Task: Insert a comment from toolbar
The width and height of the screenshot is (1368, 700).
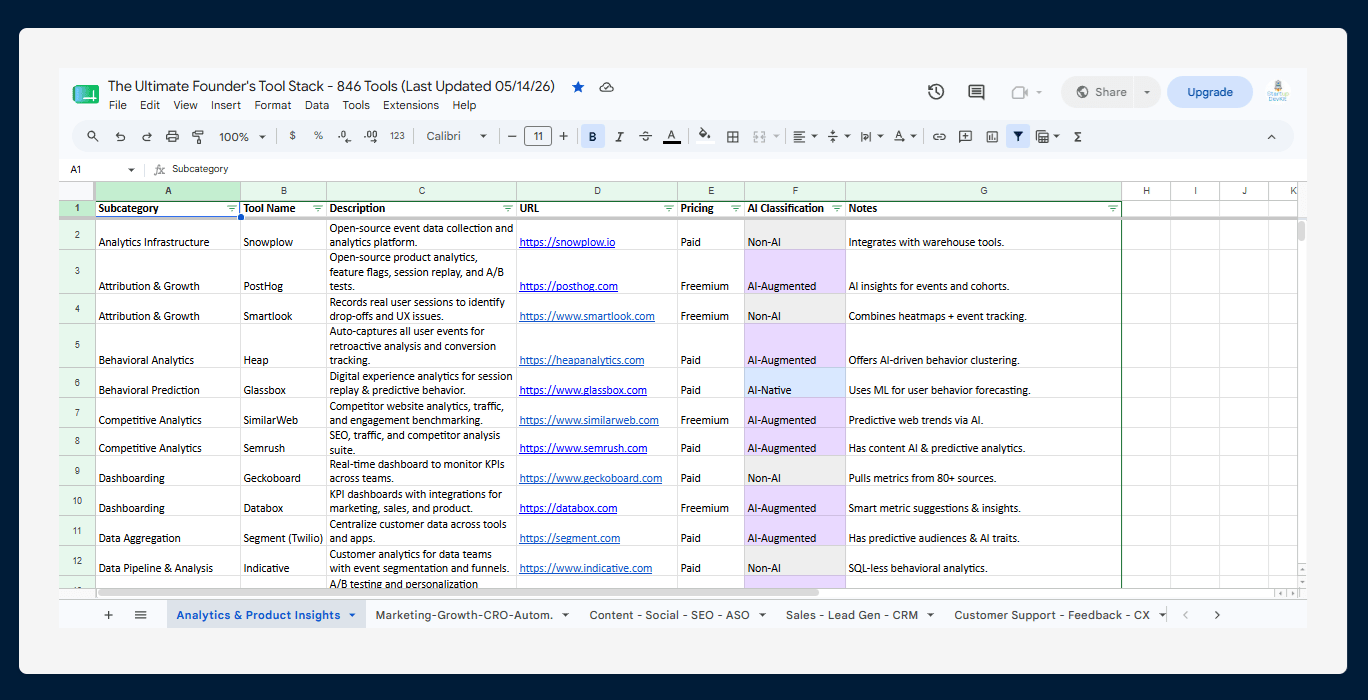Action: click(965, 137)
